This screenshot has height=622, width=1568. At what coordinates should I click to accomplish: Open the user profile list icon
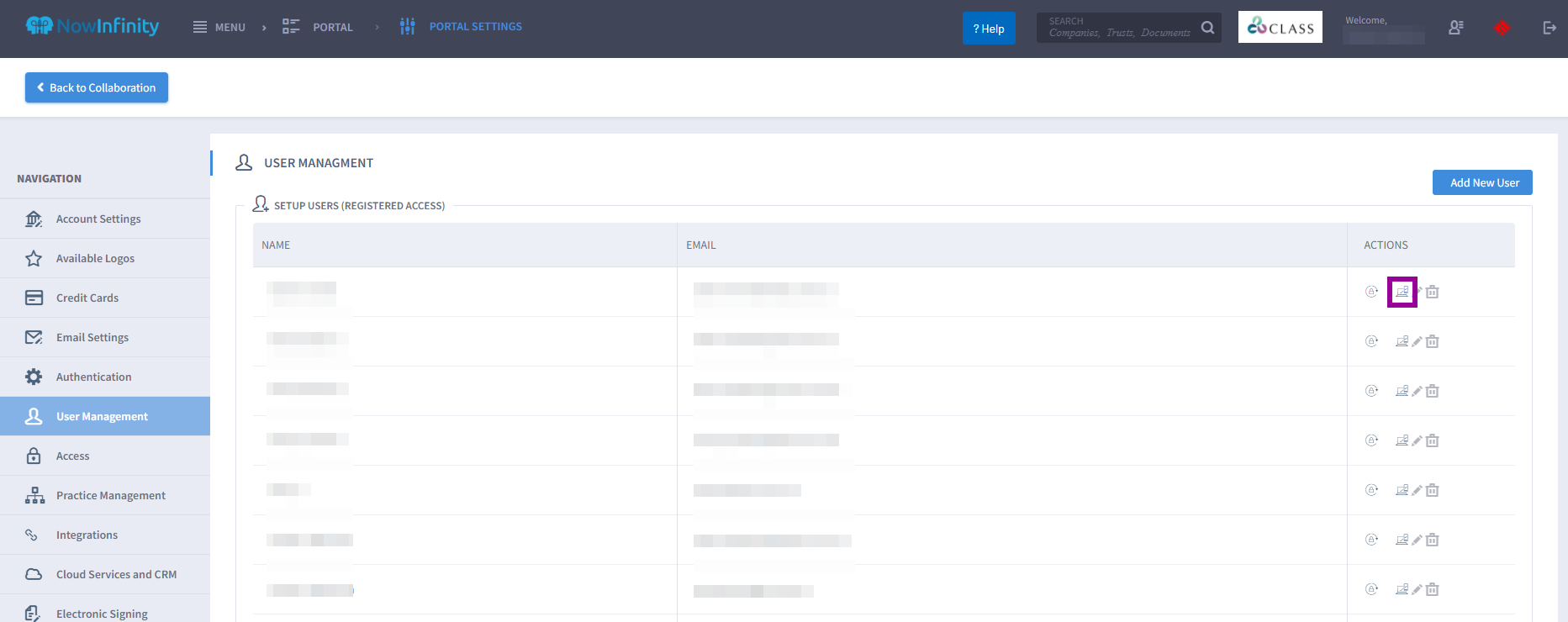[1456, 28]
